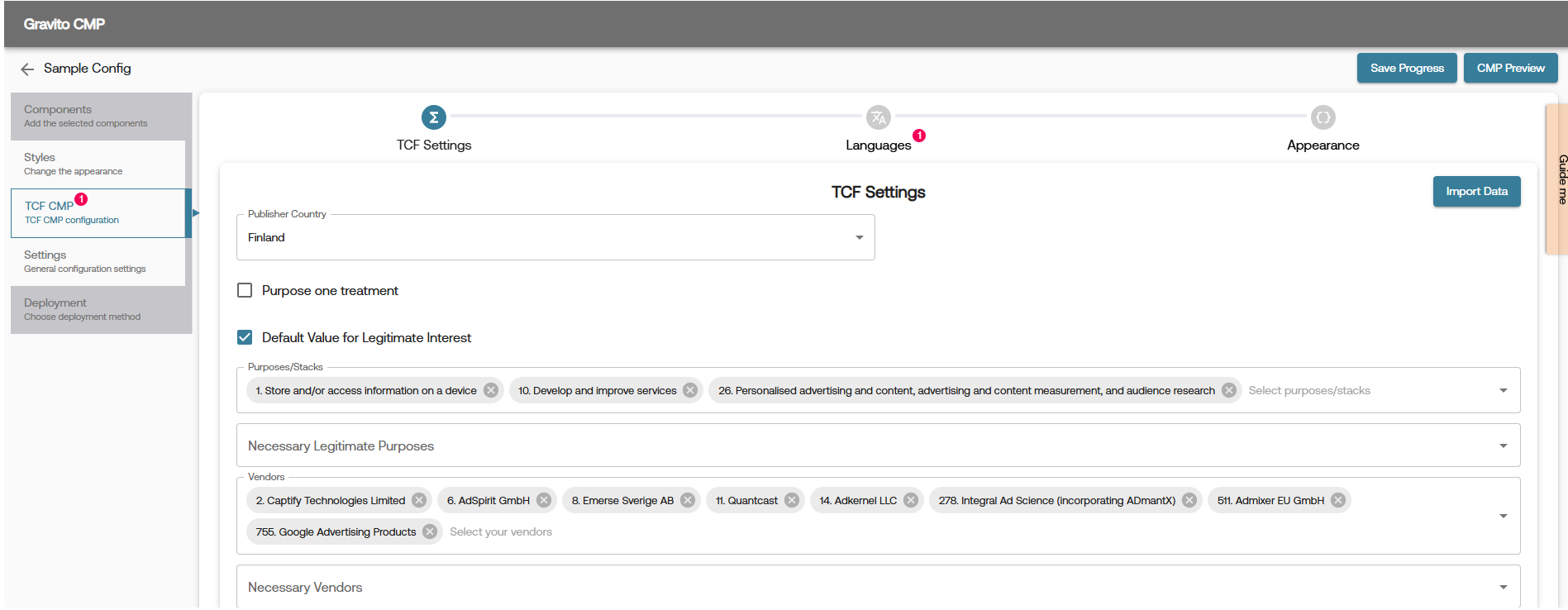Open the Deployment sidebar section
The height and width of the screenshot is (610, 1568).
(x=101, y=309)
